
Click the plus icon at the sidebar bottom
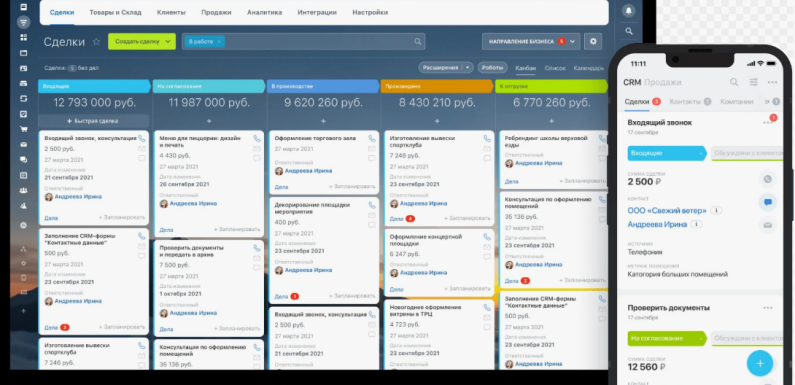(23, 310)
